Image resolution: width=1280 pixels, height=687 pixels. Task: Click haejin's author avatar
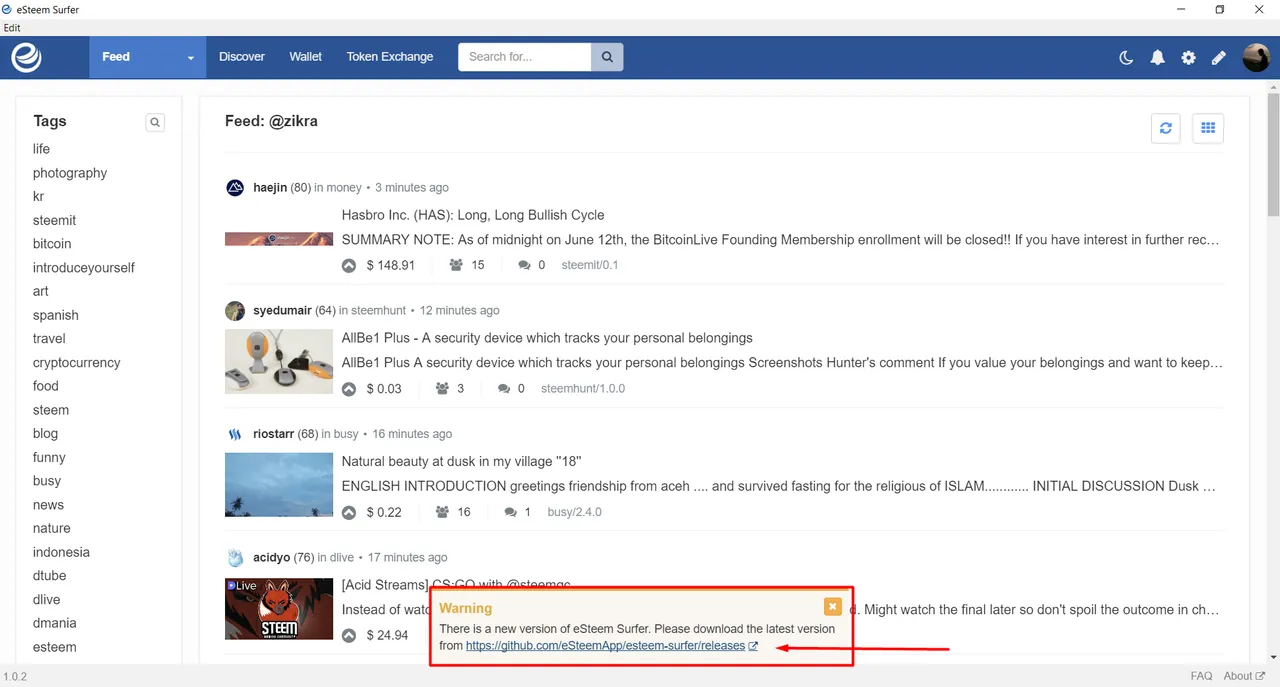[235, 187]
